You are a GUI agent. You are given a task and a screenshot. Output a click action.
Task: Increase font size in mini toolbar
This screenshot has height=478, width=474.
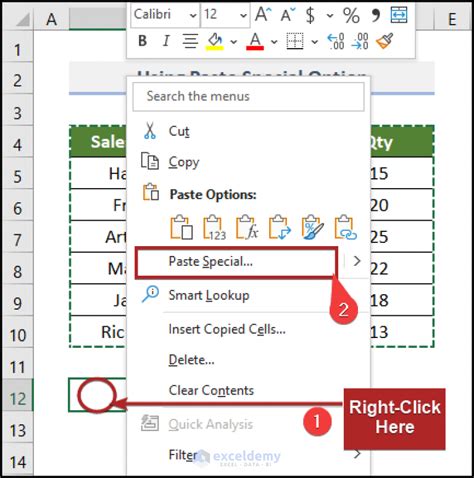point(263,15)
